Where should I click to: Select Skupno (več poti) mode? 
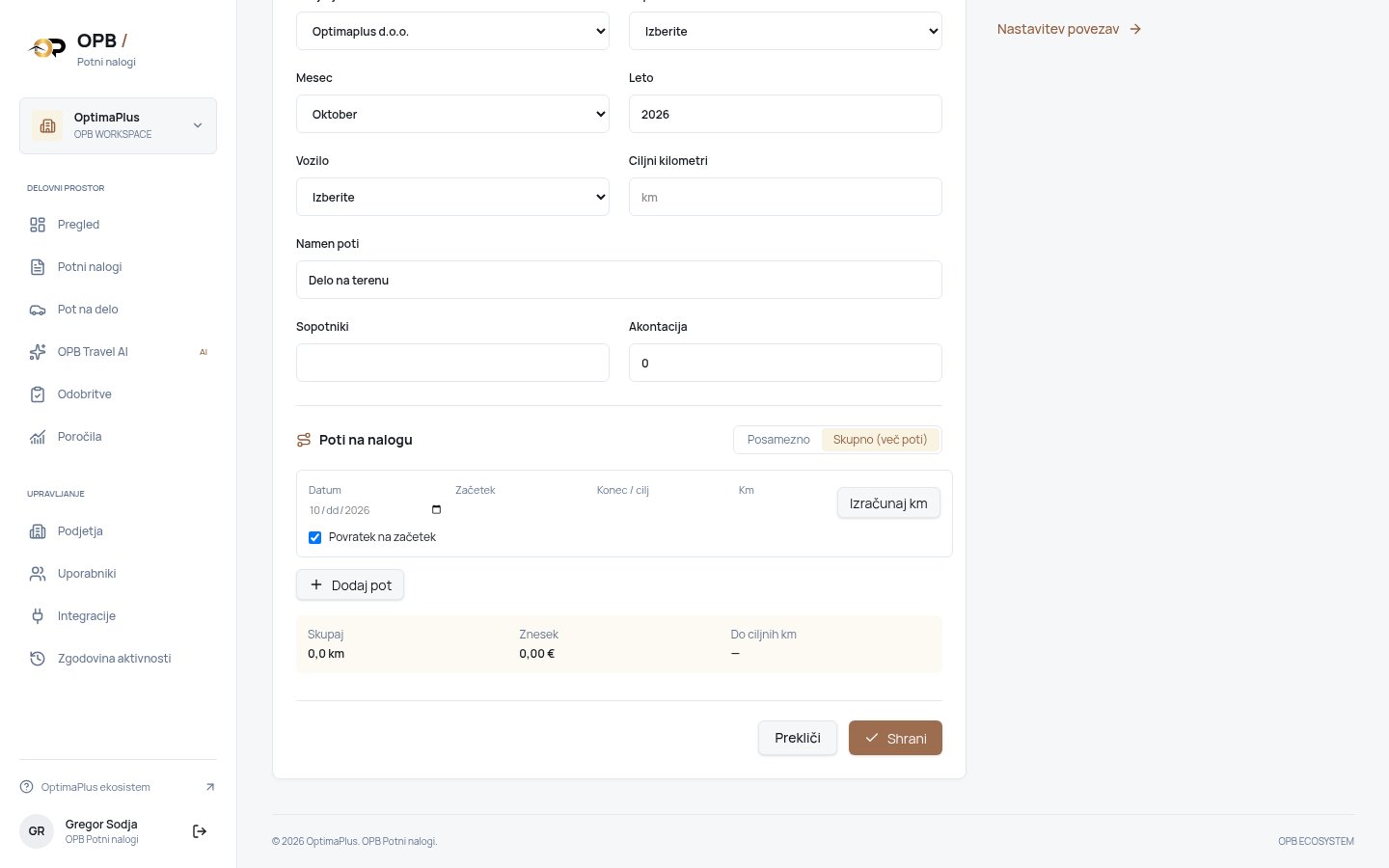coord(880,440)
